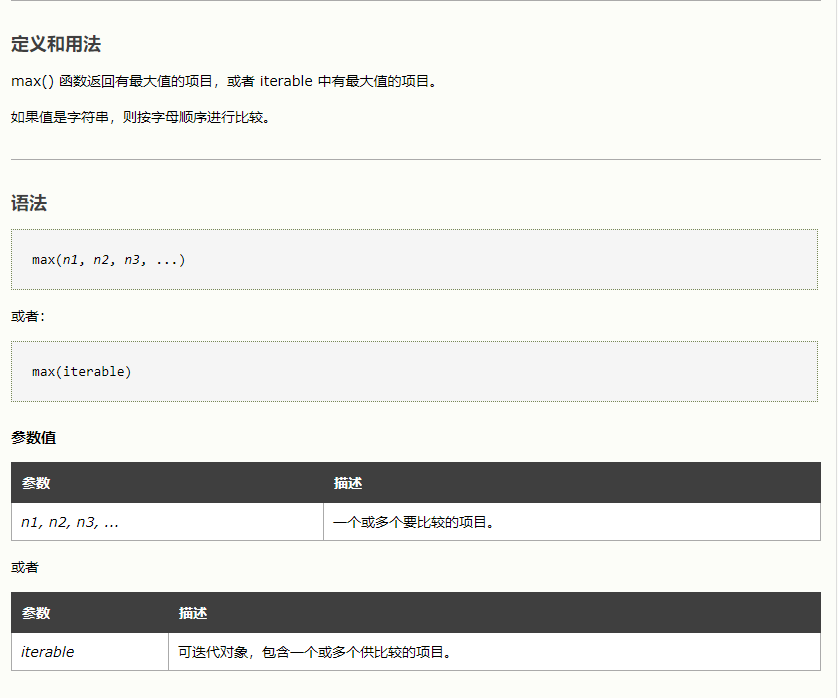Click 参数 header in the iterable table
This screenshot has height=698, width=838.
tap(36, 613)
